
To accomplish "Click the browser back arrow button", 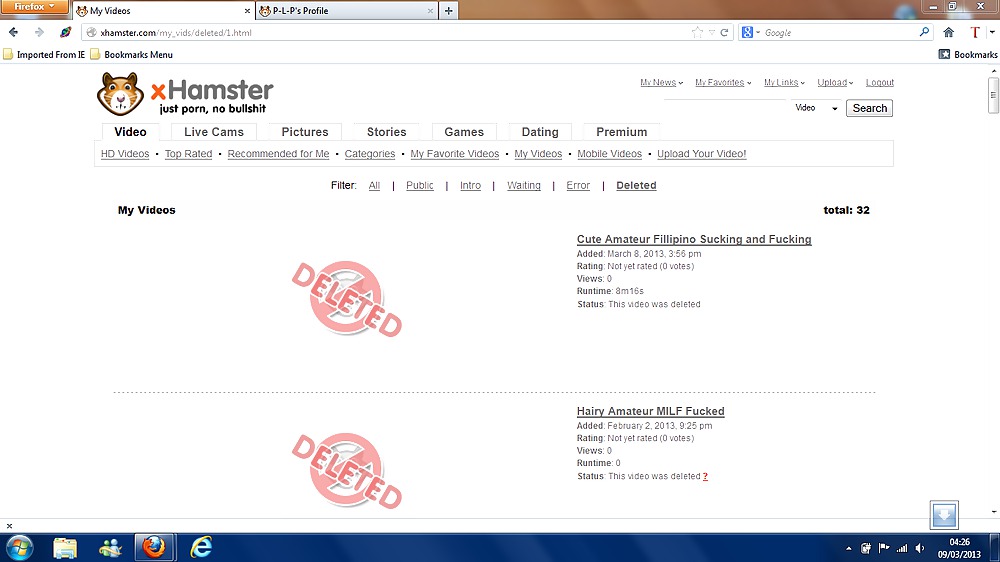I will click(14, 32).
